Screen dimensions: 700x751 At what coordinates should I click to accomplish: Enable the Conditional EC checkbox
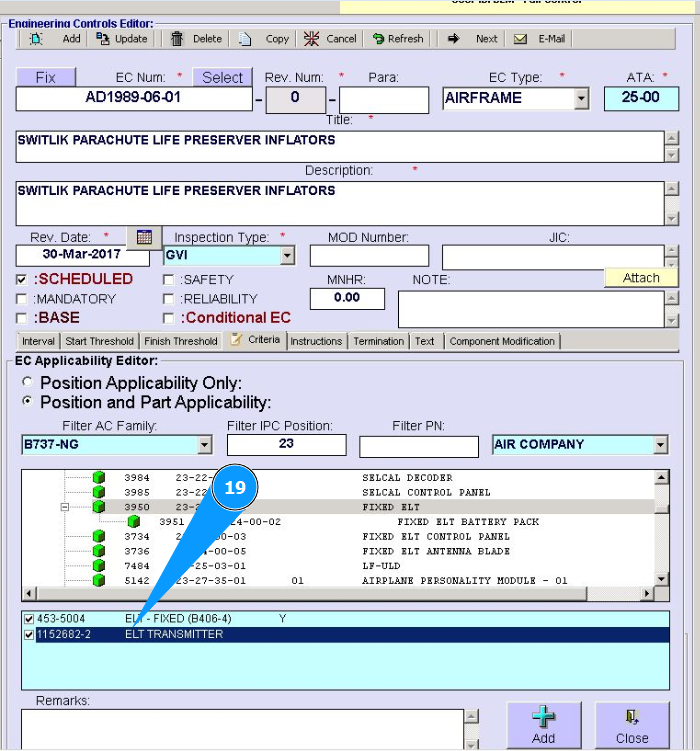click(x=168, y=318)
